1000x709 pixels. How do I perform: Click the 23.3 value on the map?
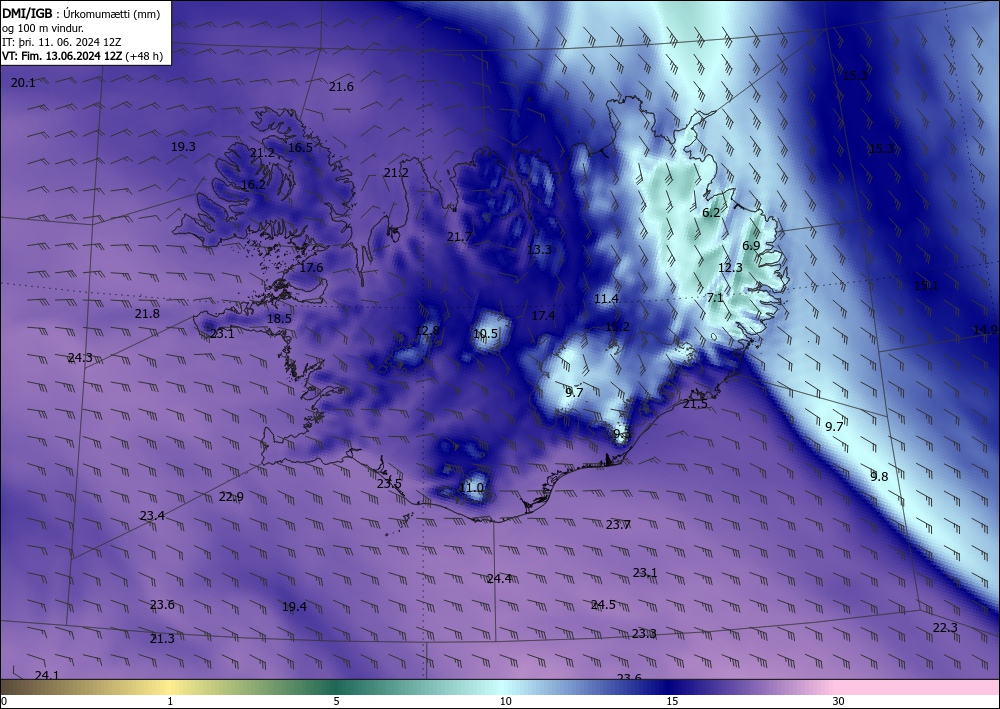tap(644, 633)
